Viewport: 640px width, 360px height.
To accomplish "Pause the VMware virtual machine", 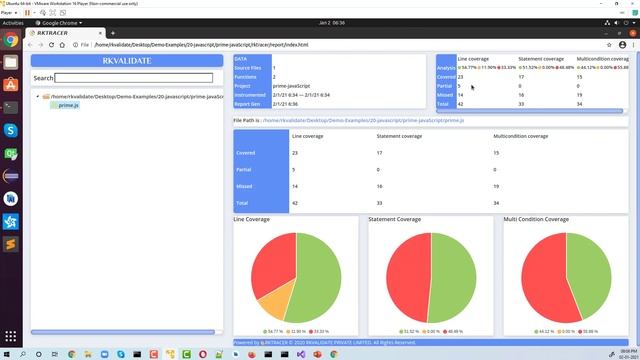I will (27, 13).
